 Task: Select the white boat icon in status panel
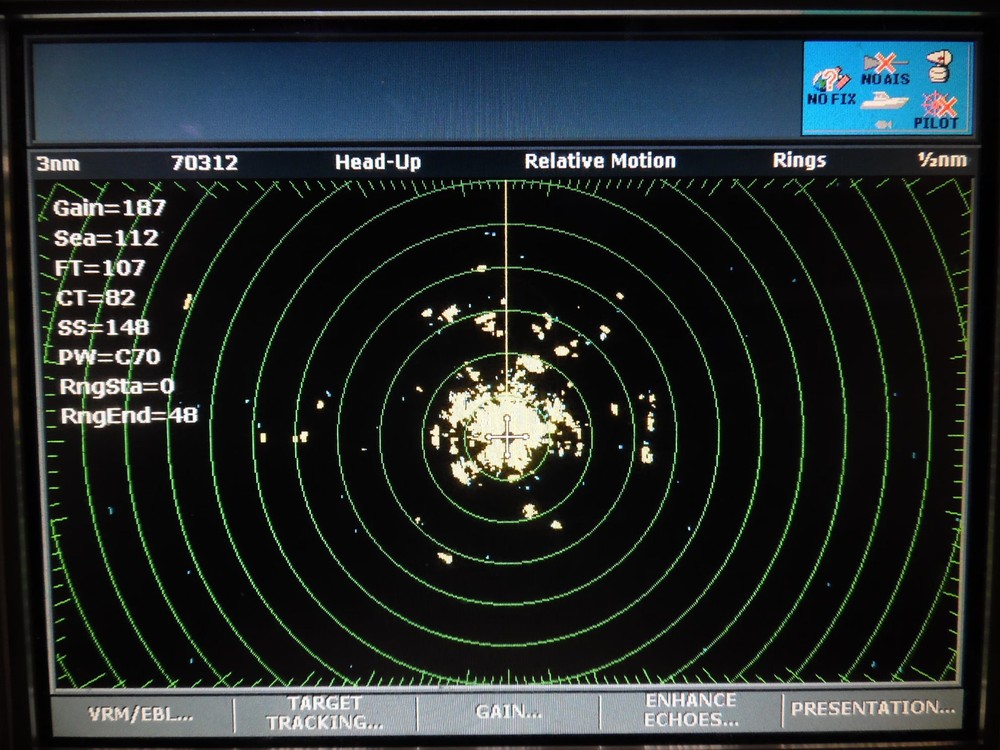884,101
